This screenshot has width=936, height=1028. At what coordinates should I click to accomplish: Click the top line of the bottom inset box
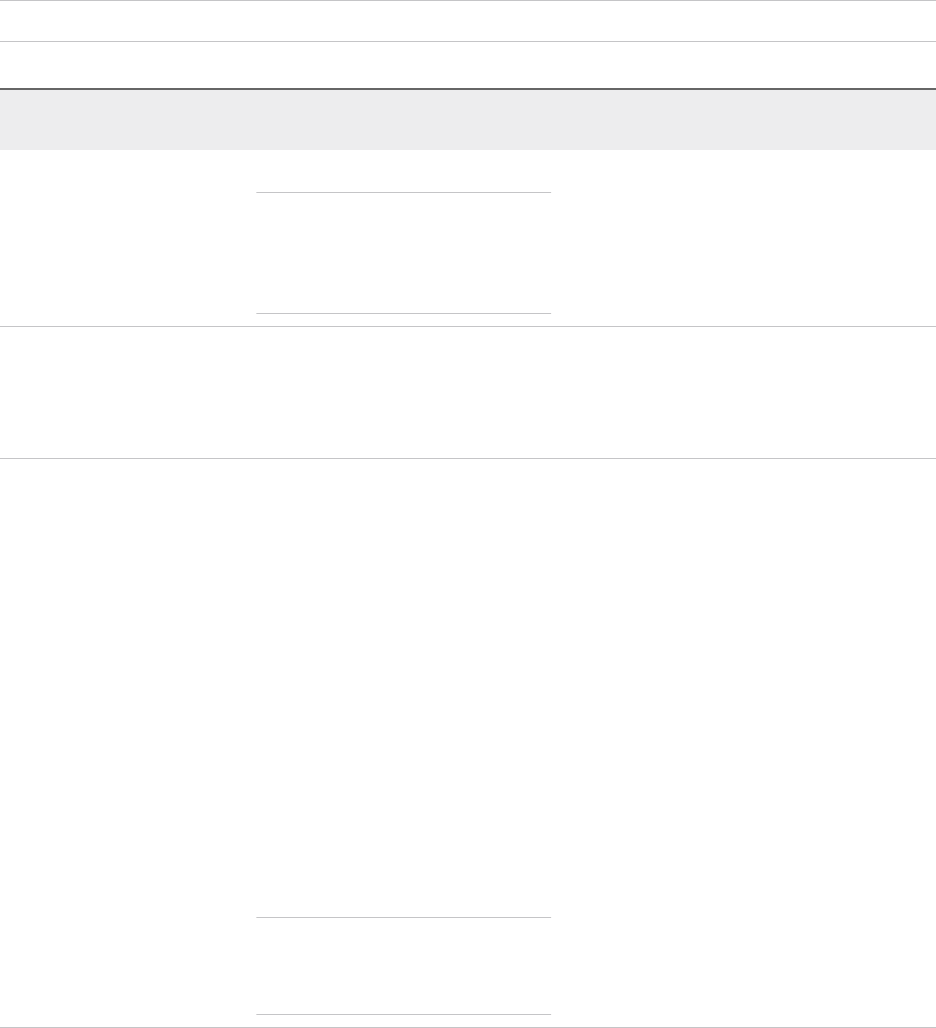(403, 917)
